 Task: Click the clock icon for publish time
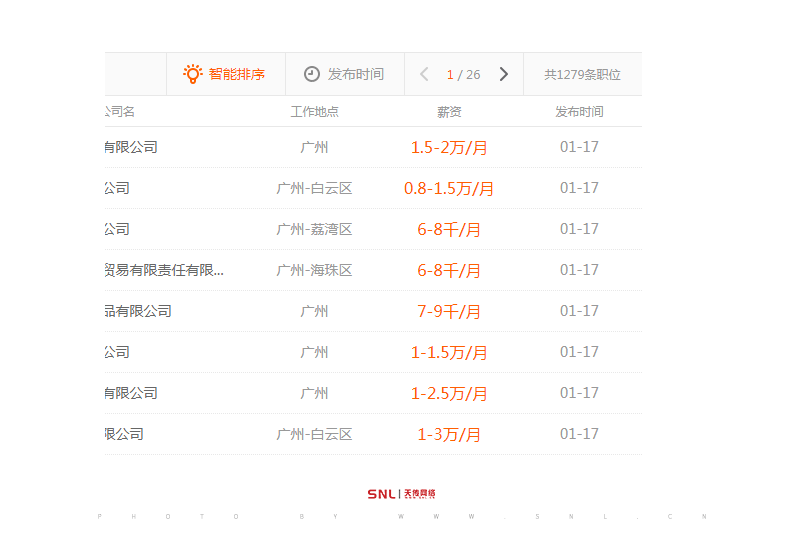312,74
